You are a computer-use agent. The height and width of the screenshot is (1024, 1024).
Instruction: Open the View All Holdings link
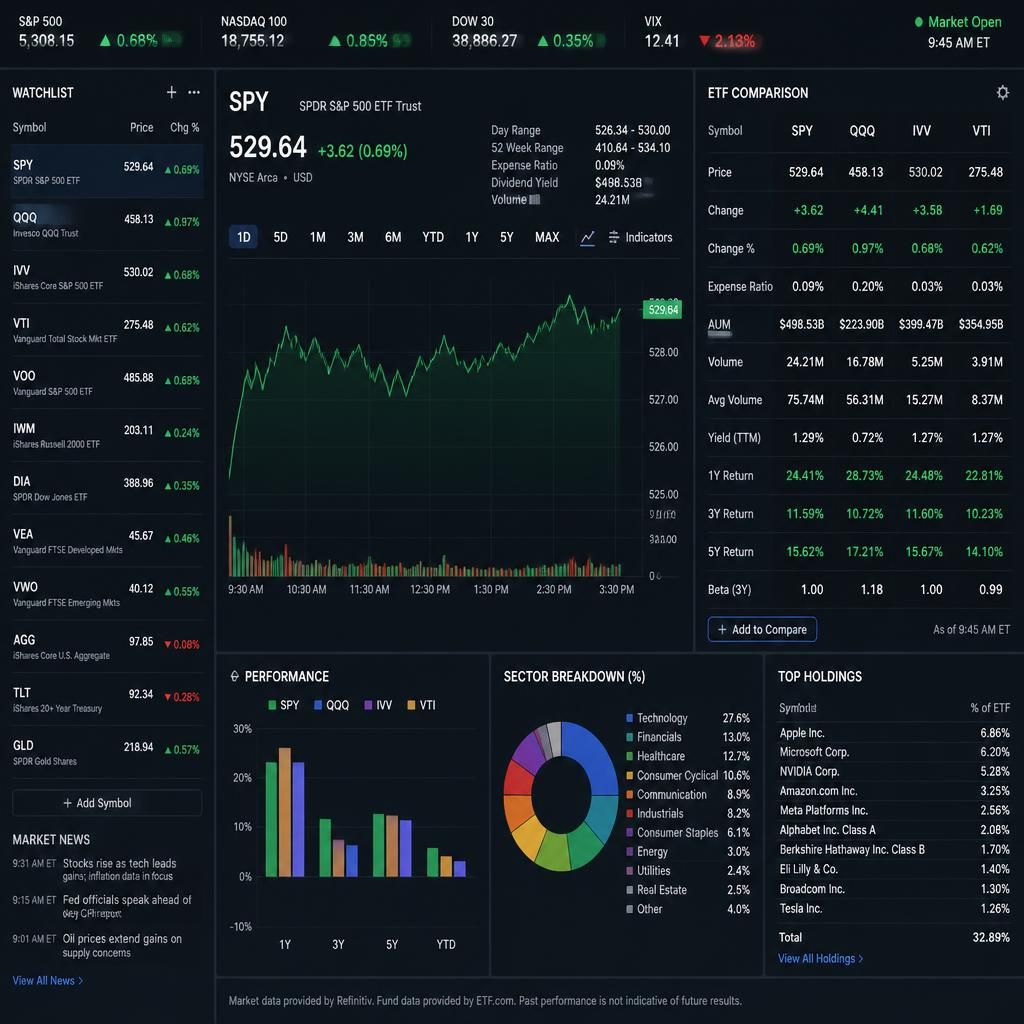[820, 959]
